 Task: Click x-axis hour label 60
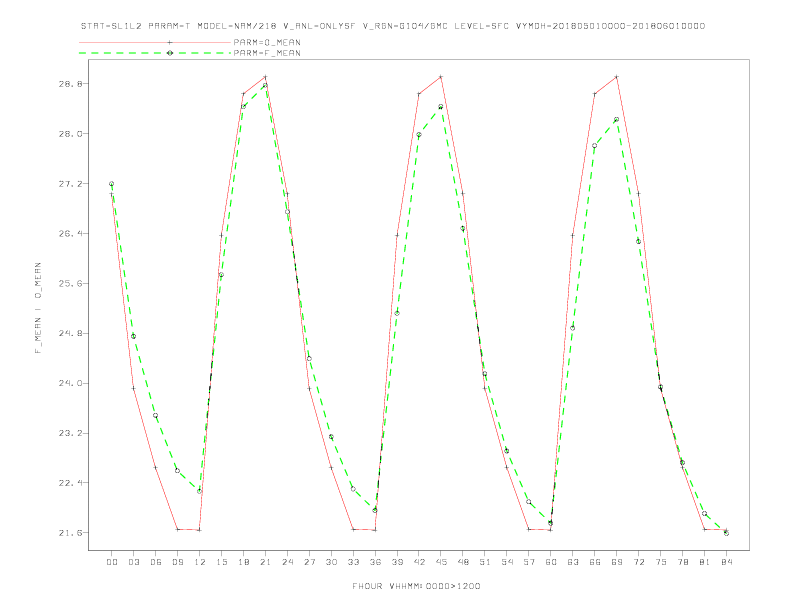coord(551,562)
